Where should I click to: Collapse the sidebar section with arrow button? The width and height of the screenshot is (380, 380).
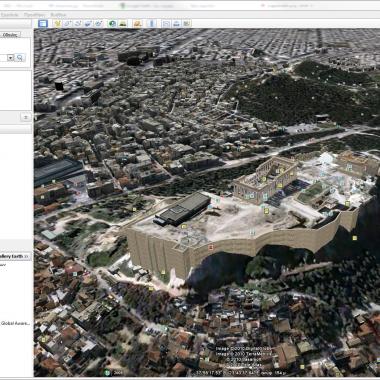coord(26,117)
